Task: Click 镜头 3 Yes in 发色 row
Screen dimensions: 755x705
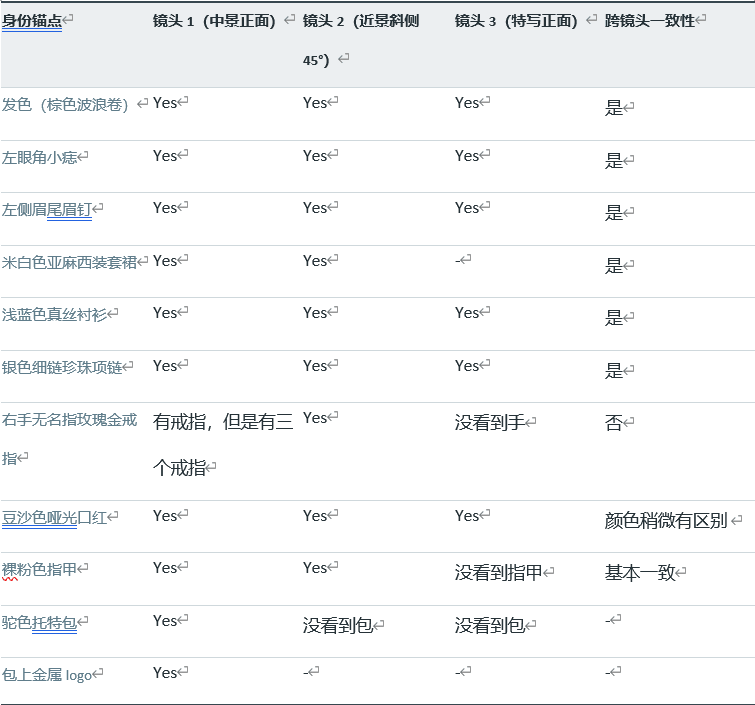Action: point(467,103)
